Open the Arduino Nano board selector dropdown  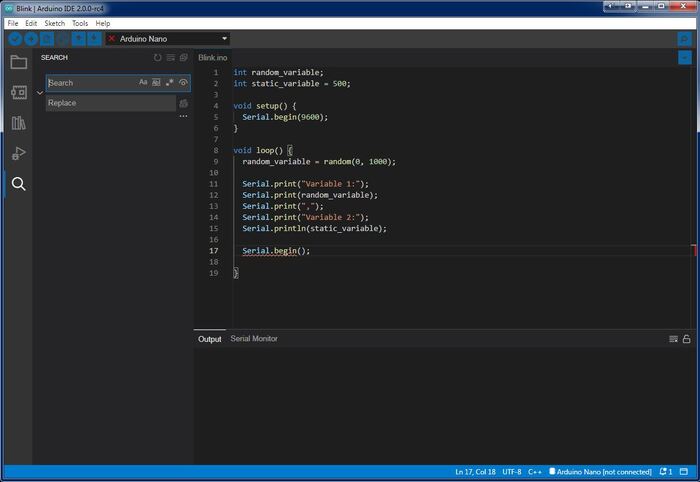click(168, 39)
